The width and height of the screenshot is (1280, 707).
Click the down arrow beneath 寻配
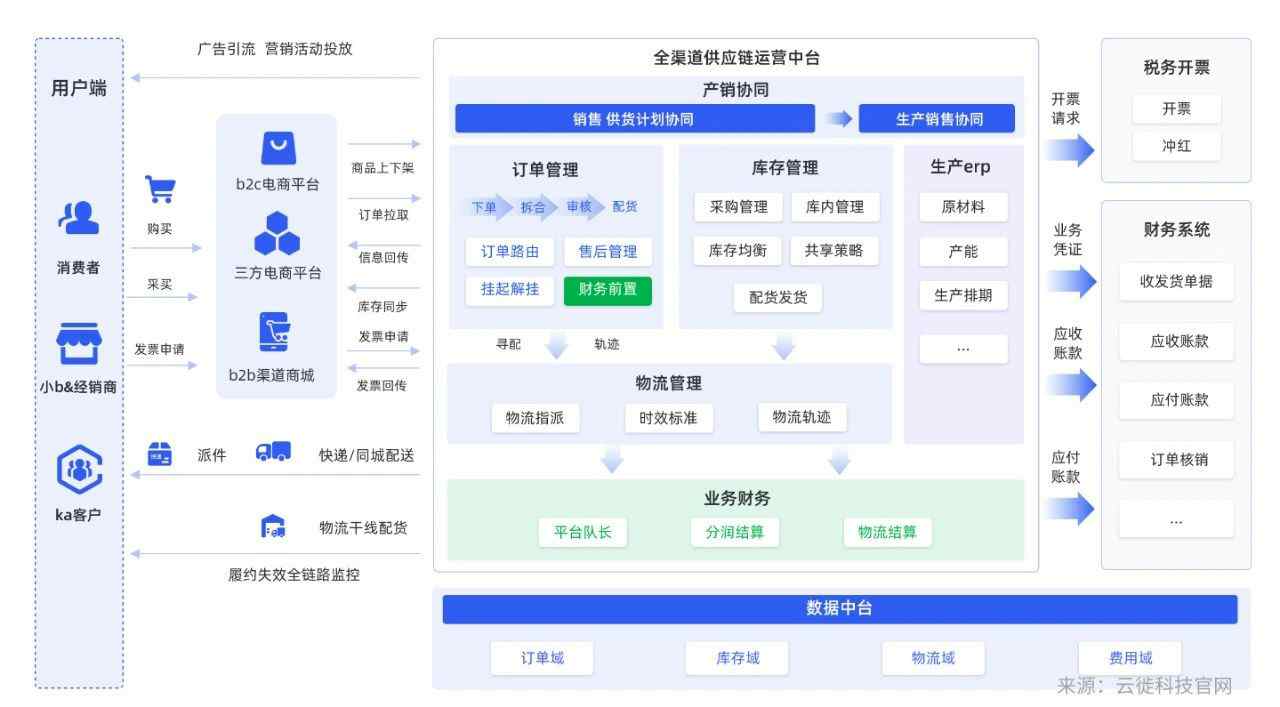click(x=556, y=347)
